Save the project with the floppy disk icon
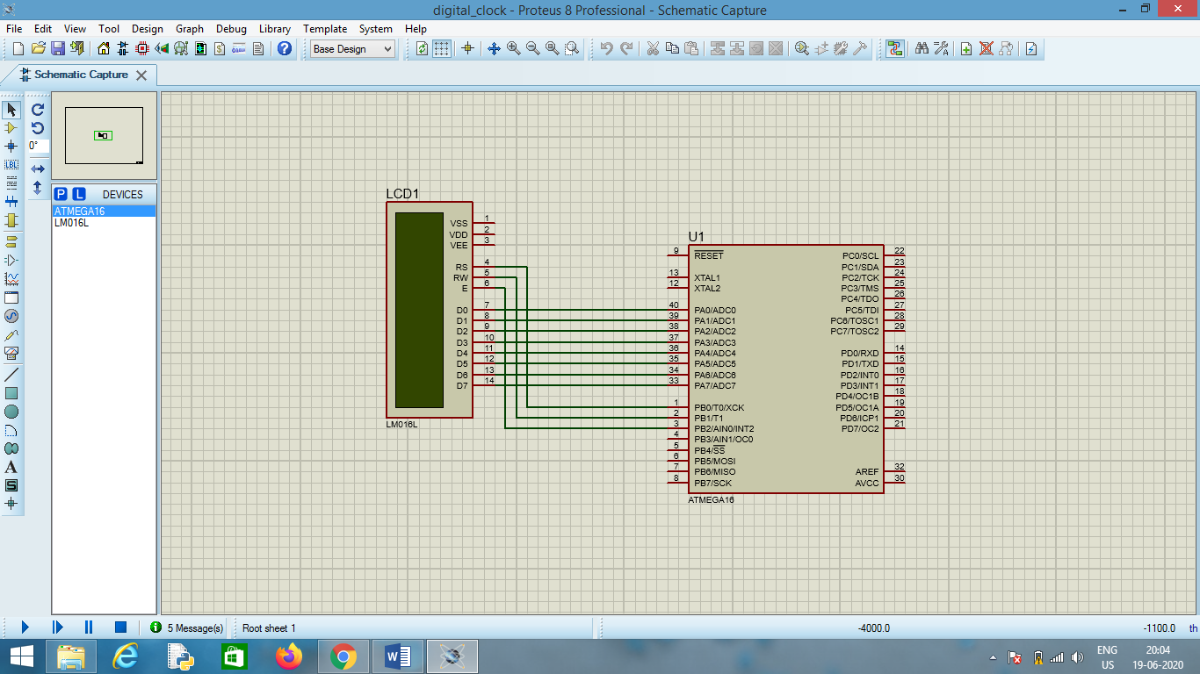1200x674 pixels. click(57, 48)
